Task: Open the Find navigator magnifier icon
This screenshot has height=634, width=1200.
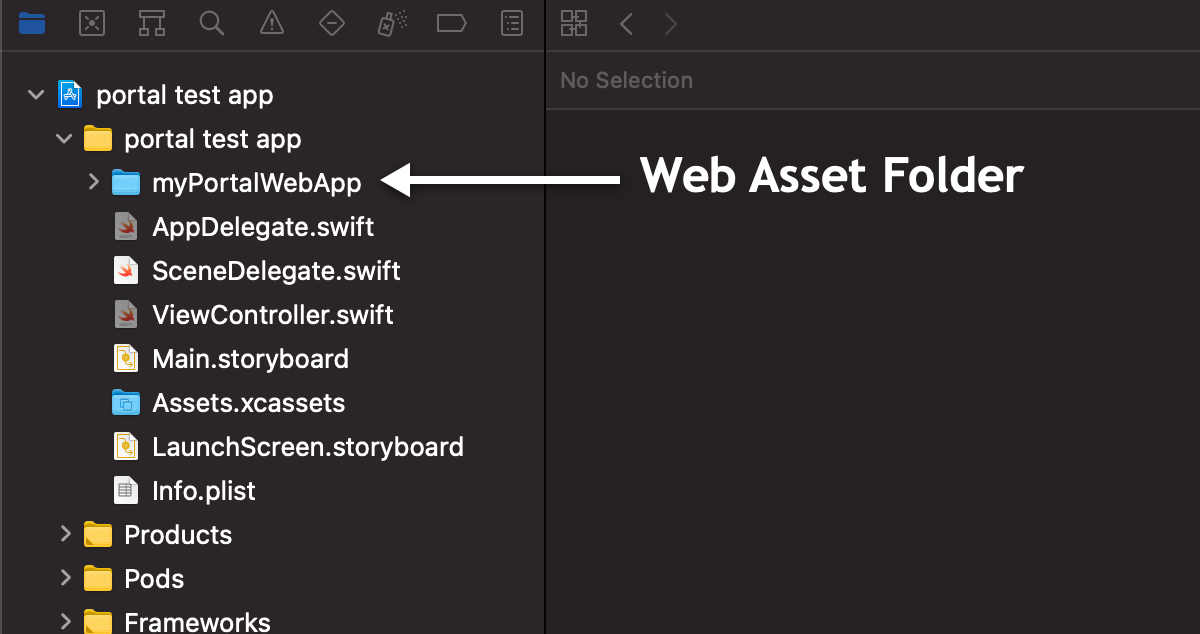Action: pos(211,23)
